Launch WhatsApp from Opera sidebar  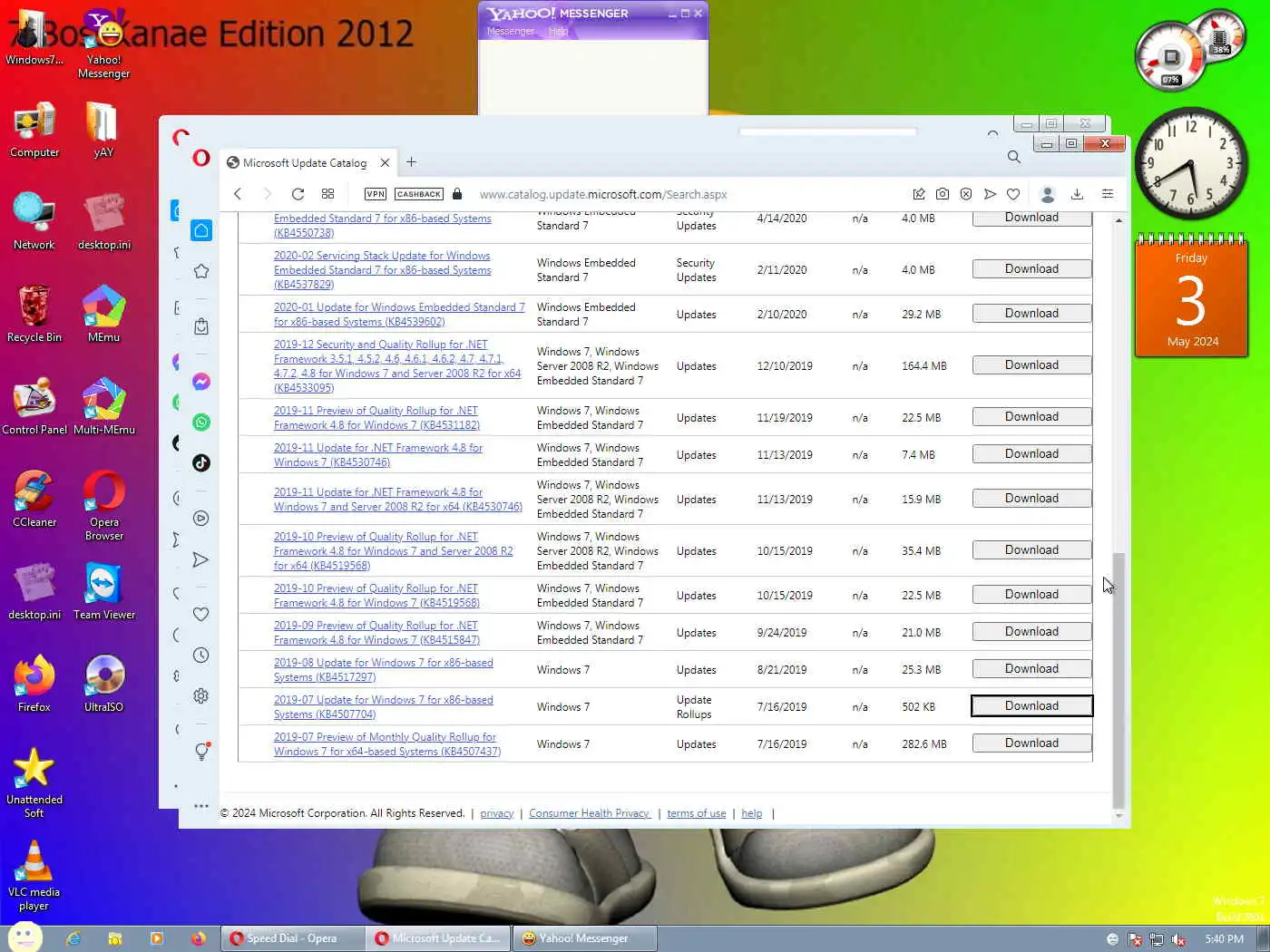coord(201,422)
